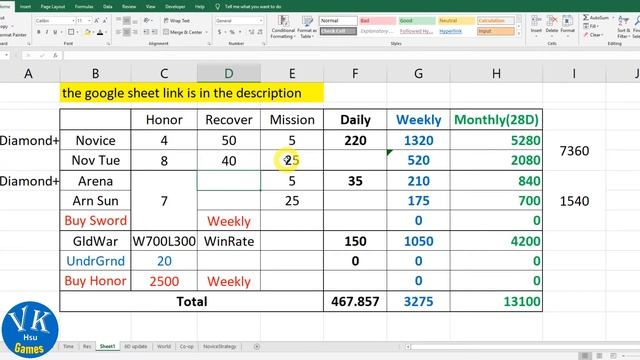Open the Formulas ribbon tab
This screenshot has height=360, width=640.
pyautogui.click(x=84, y=7)
